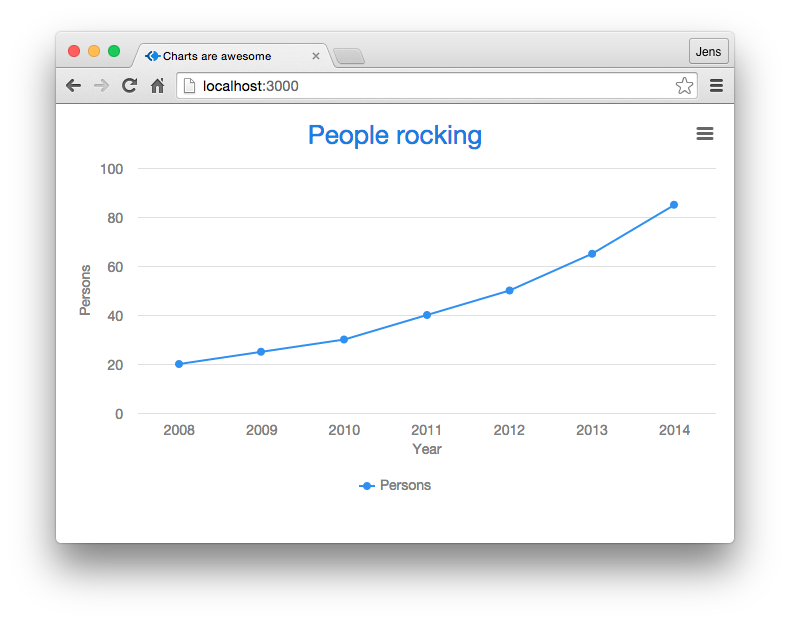Image resolution: width=790 pixels, height=623 pixels.
Task: Click the 2014 data point
Action: tap(674, 204)
